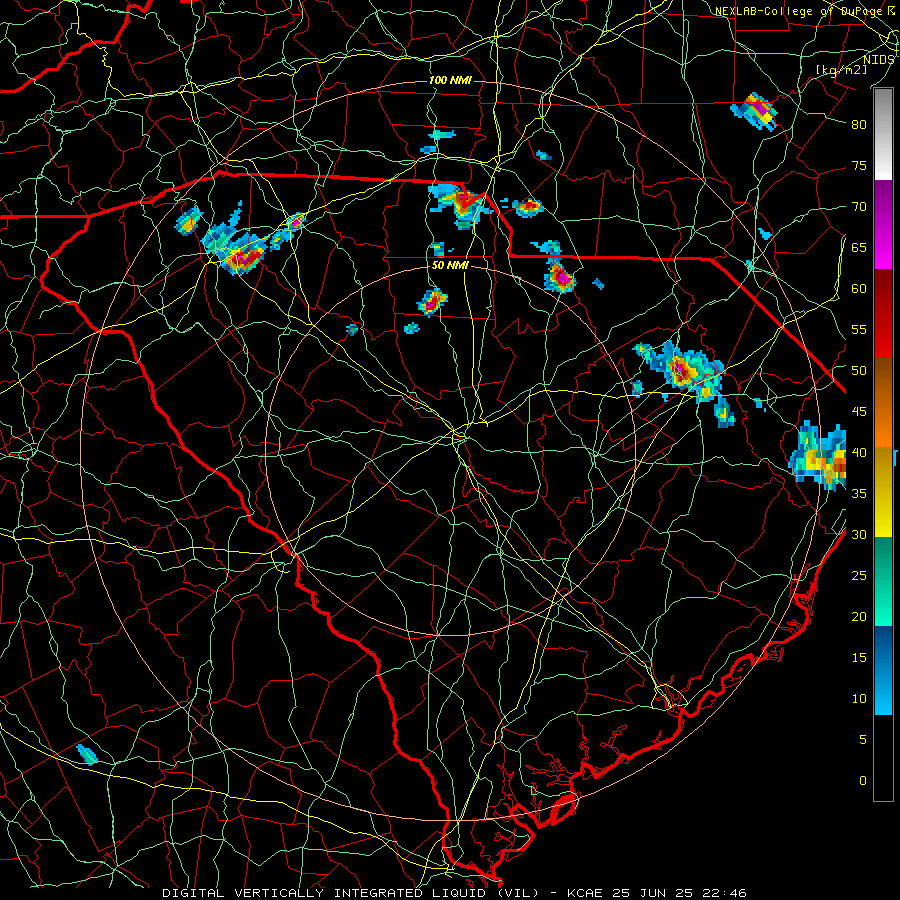Click the isolated small cell in lower-left map

tap(87, 754)
